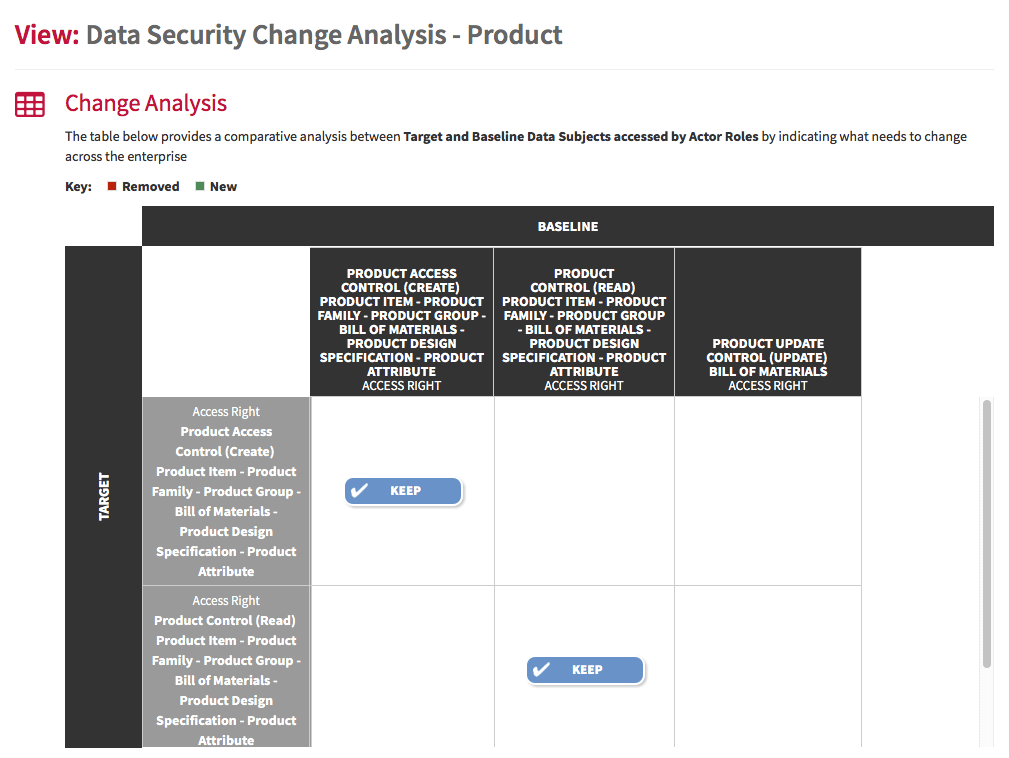Click empty cell under Product Update Control, Create row
The height and width of the screenshot is (758, 1009).
(768, 491)
